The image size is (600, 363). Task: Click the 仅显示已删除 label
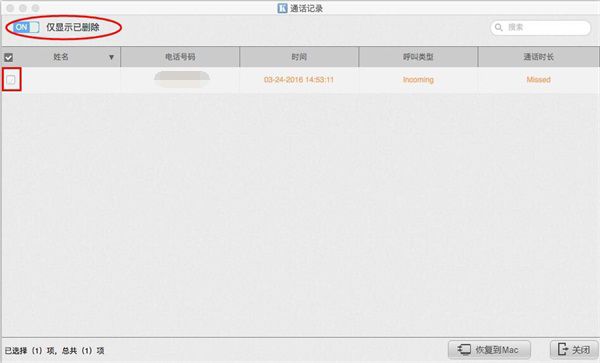click(x=73, y=27)
